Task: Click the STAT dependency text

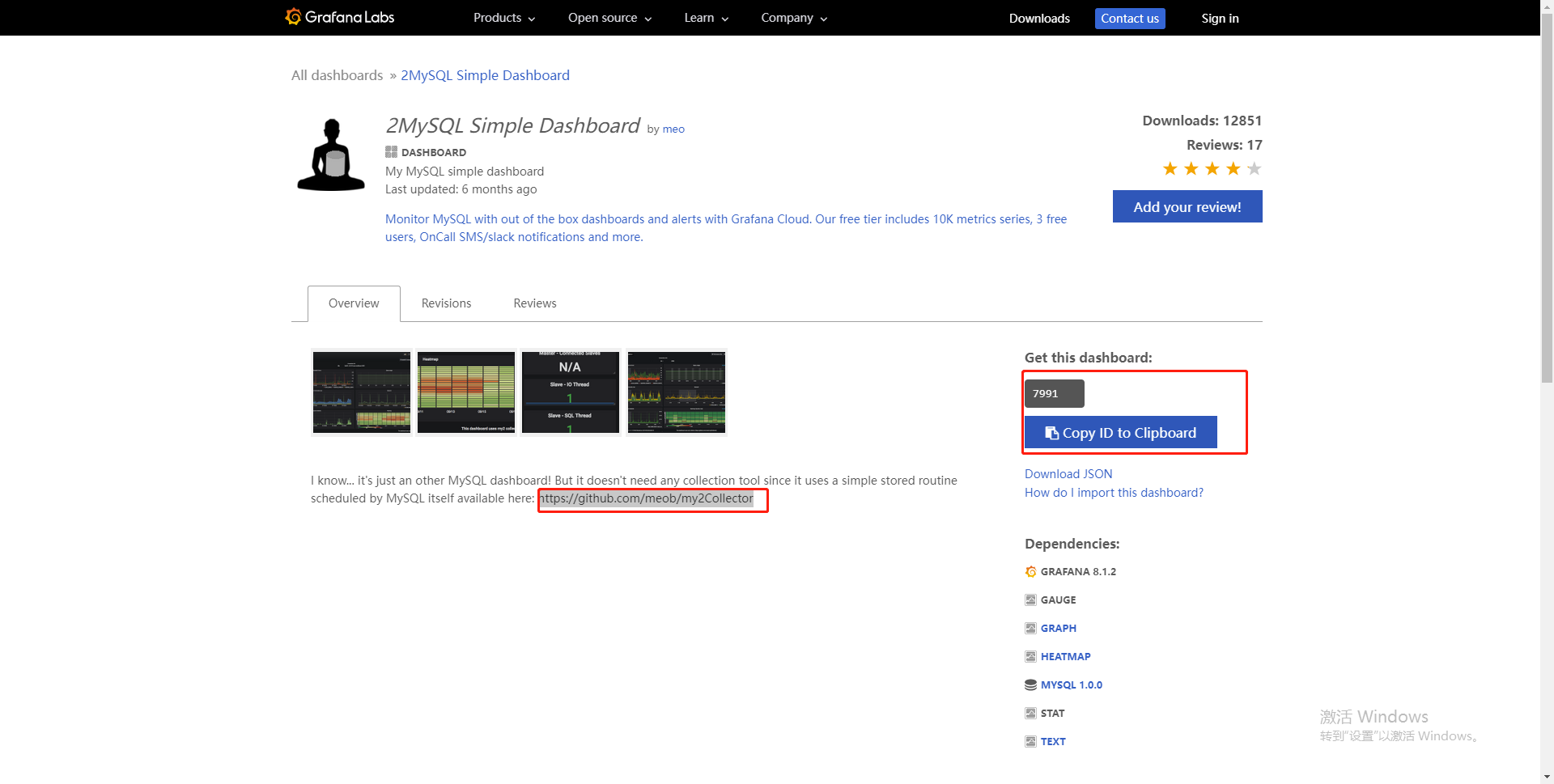Action: [1053, 713]
